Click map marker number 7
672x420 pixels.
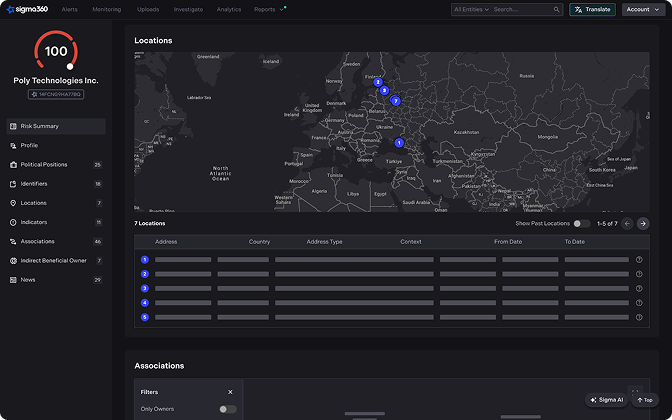(395, 101)
